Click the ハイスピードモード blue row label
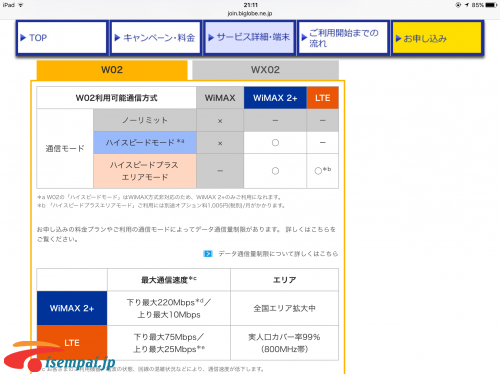The width and height of the screenshot is (500, 374). 145,143
